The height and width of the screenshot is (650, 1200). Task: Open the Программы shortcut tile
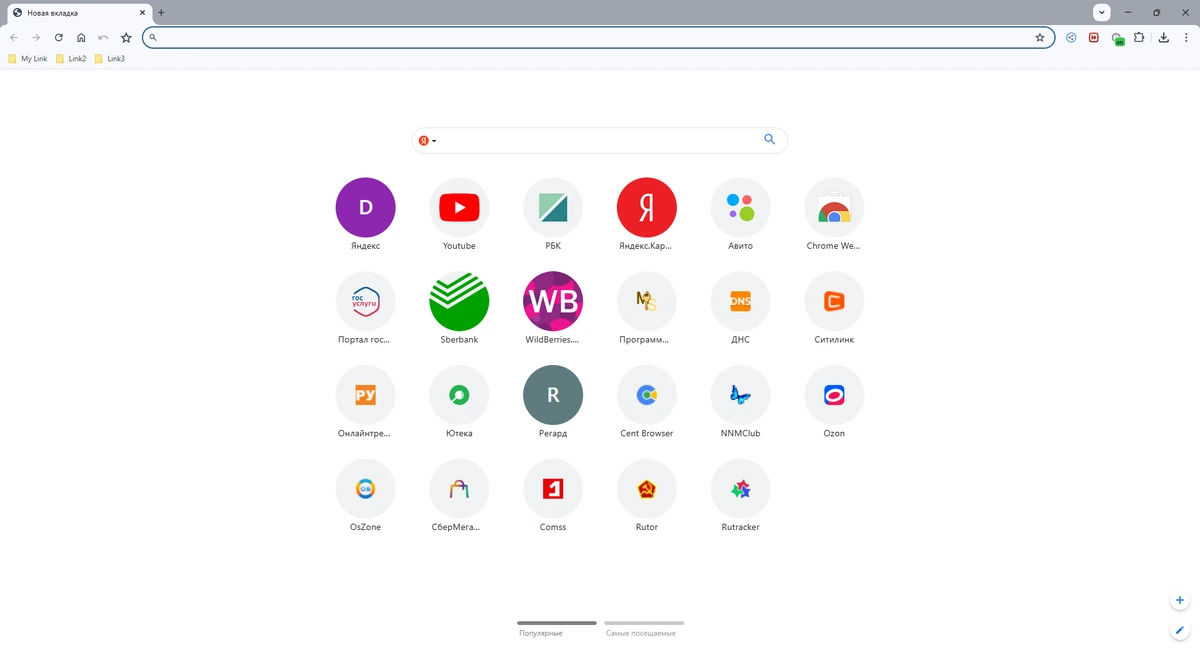click(x=647, y=301)
